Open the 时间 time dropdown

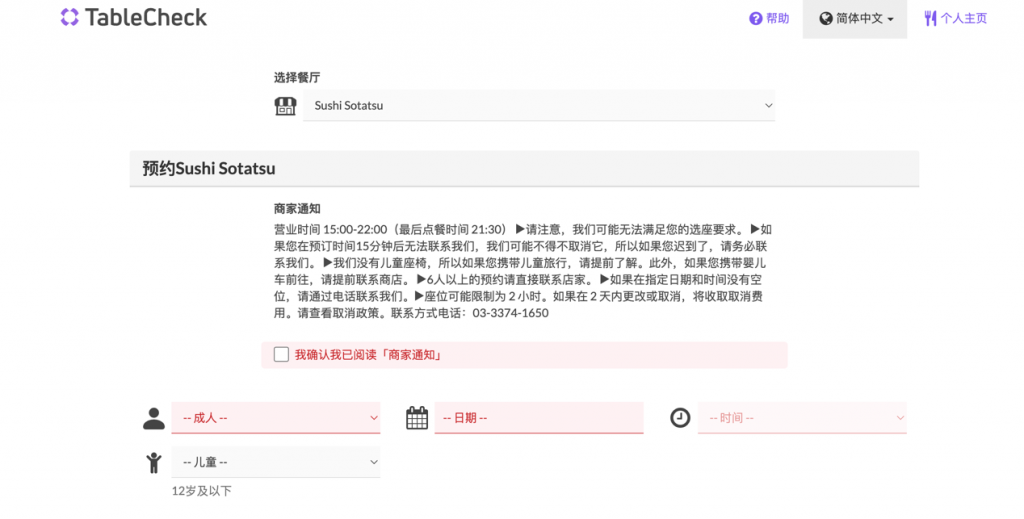point(802,418)
